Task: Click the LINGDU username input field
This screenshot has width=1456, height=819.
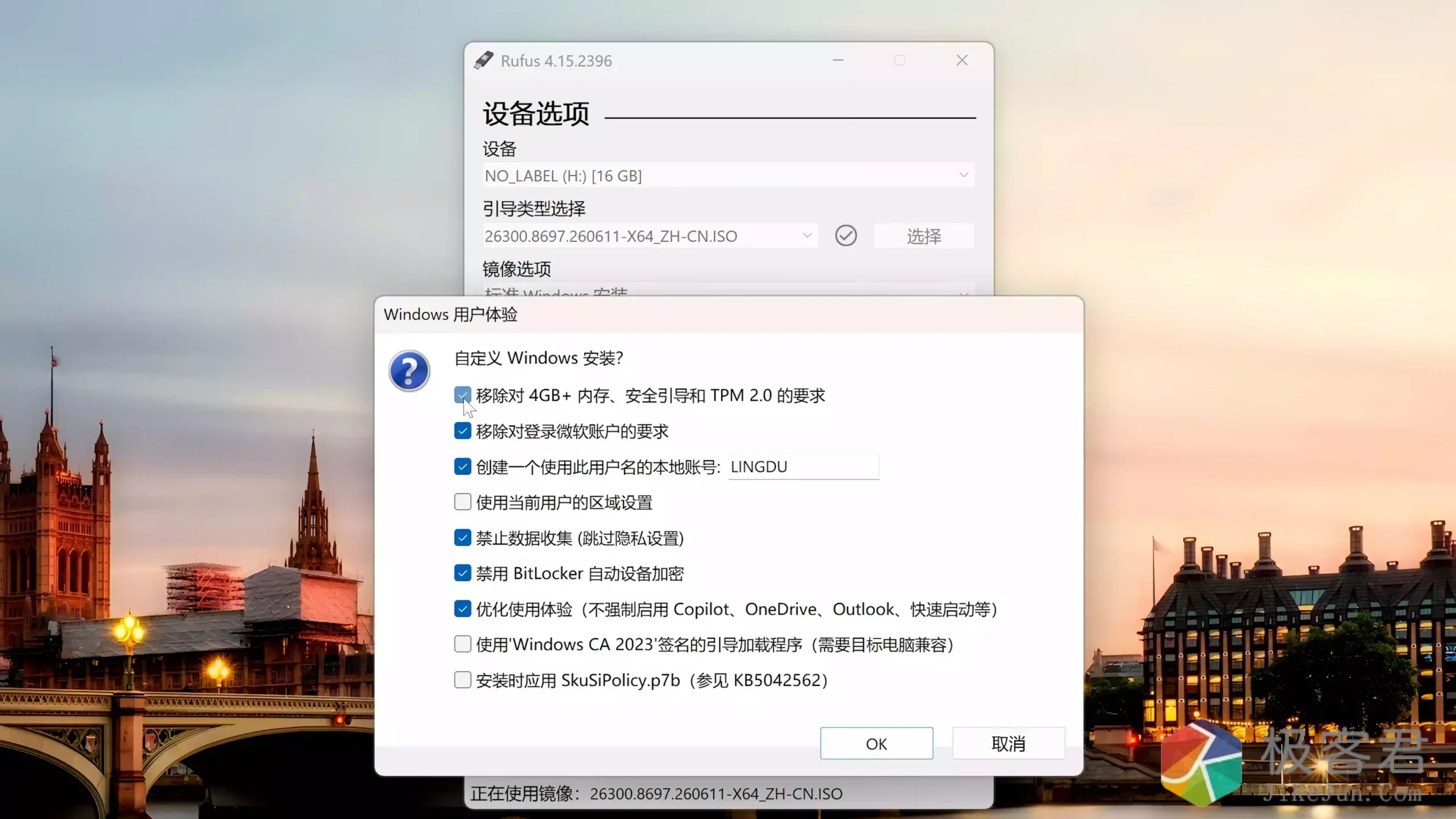Action: point(804,466)
